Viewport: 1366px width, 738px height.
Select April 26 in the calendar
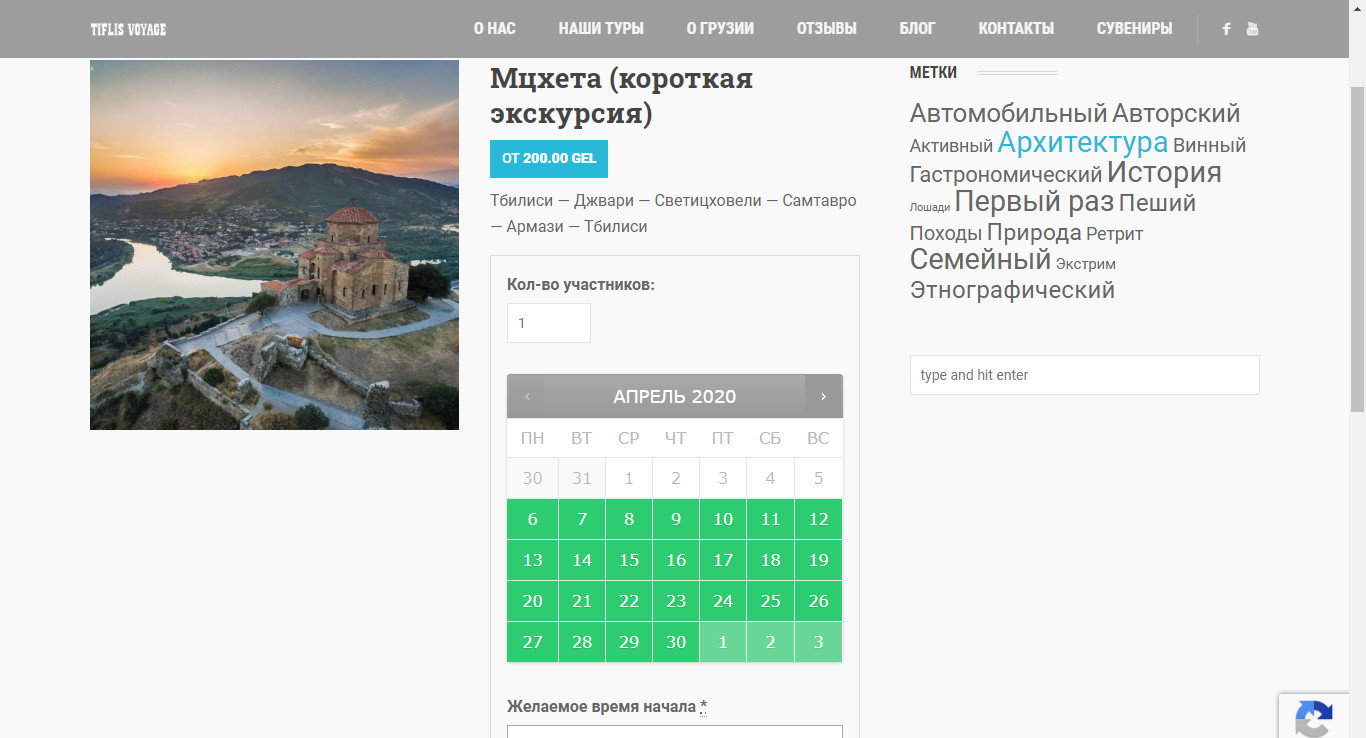coord(818,601)
